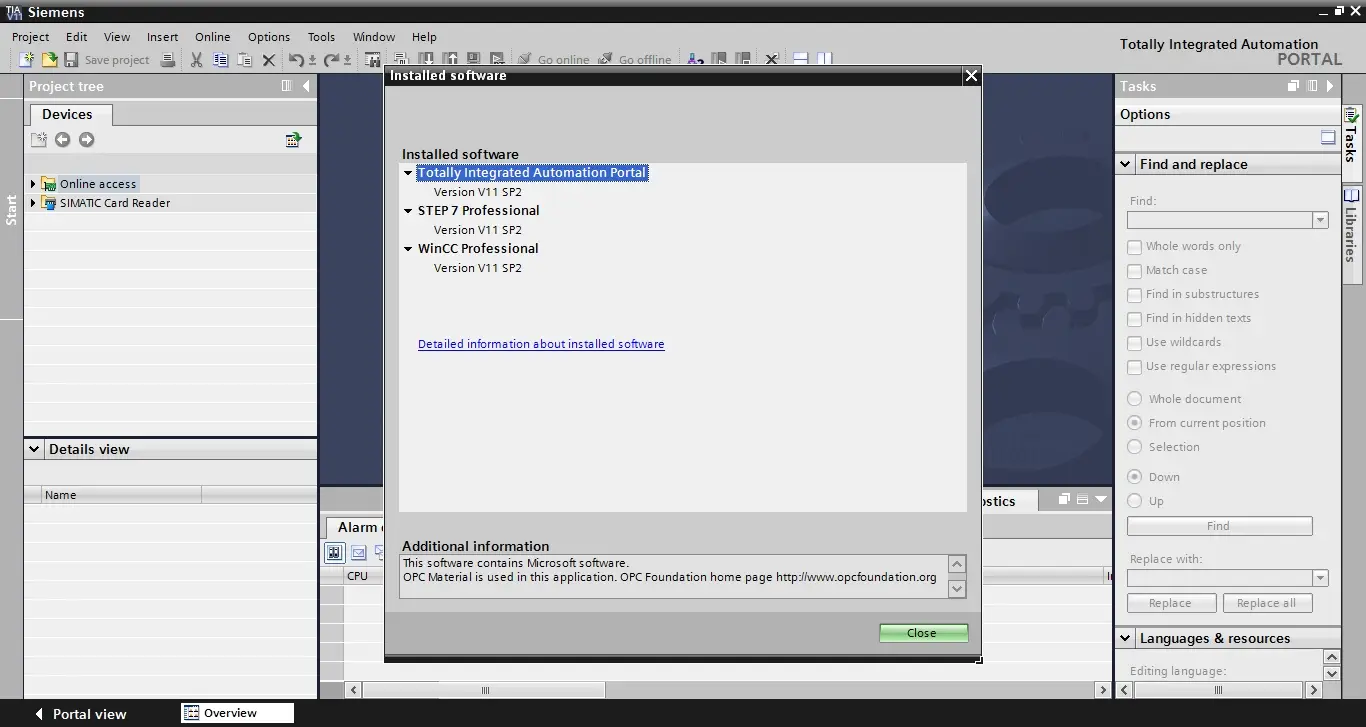The width and height of the screenshot is (1366, 727).
Task: Click the add new item icon in Project tree
Action: coord(38,140)
